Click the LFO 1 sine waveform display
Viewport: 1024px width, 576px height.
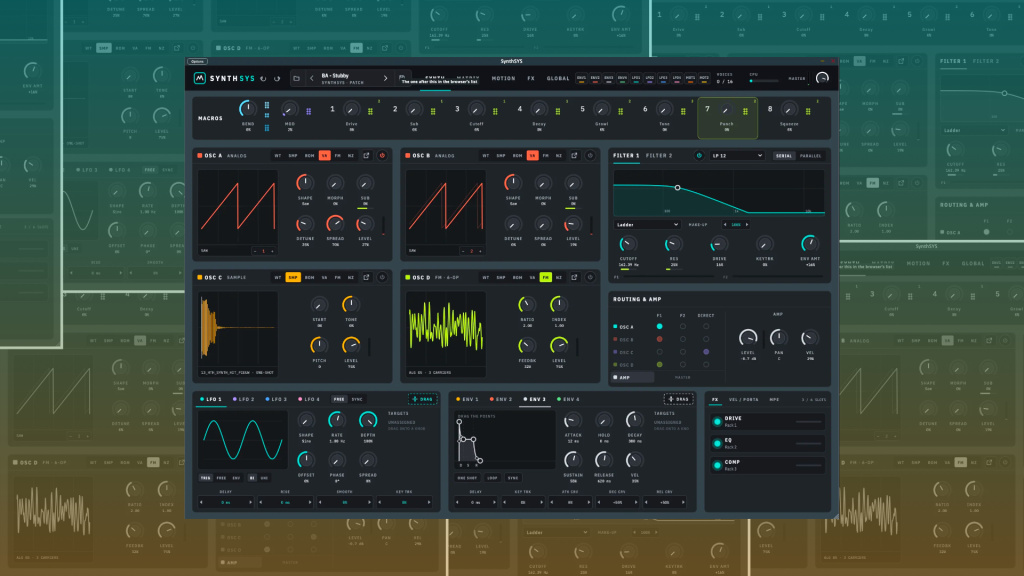tap(242, 440)
